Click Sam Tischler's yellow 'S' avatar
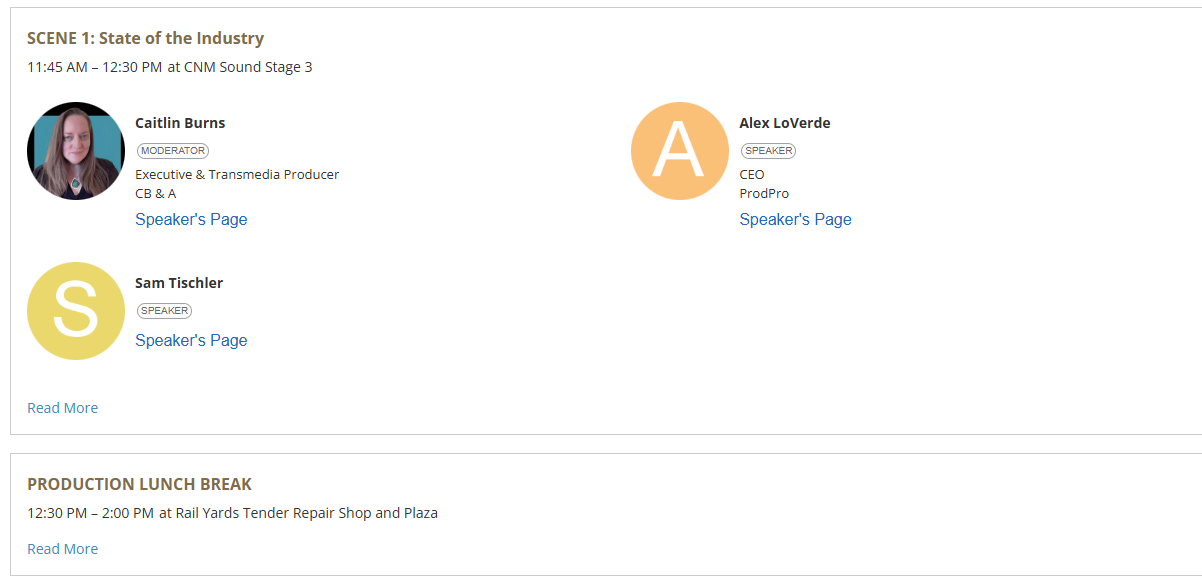 (76, 311)
